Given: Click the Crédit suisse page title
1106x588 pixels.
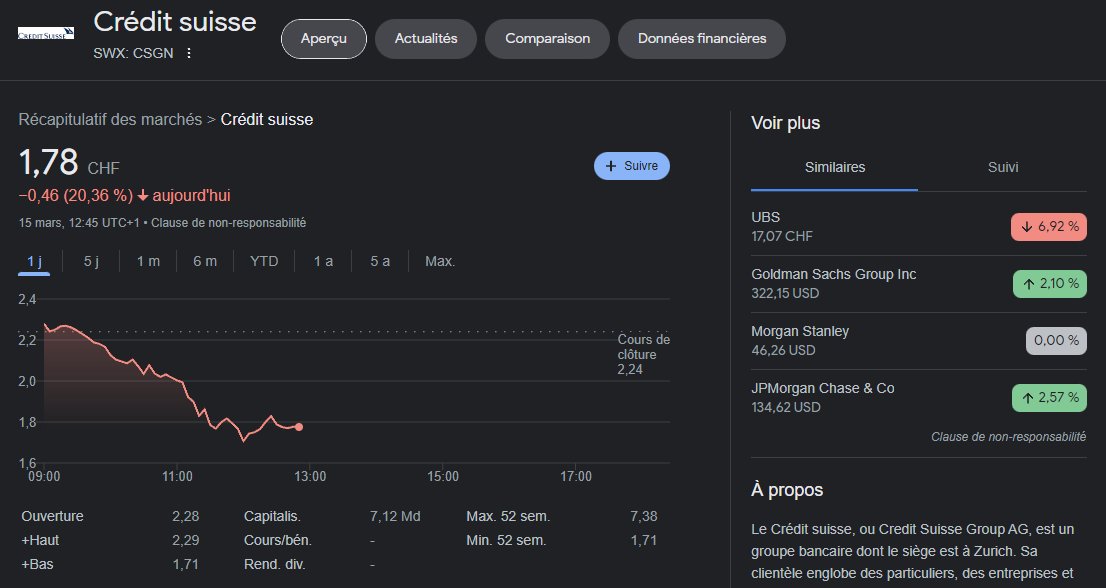Looking at the screenshot, I should [x=175, y=21].
